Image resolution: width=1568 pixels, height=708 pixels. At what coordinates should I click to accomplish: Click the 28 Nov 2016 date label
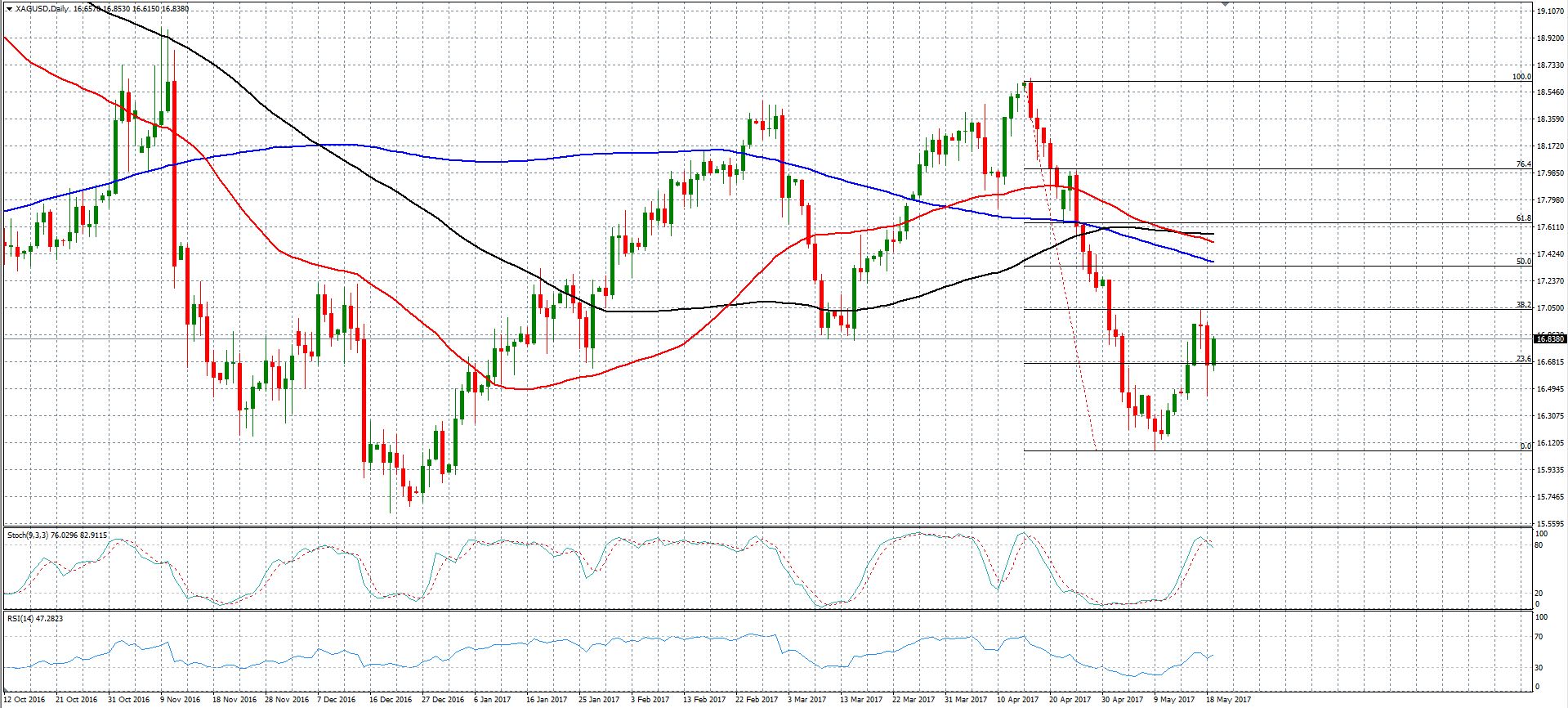tap(285, 700)
